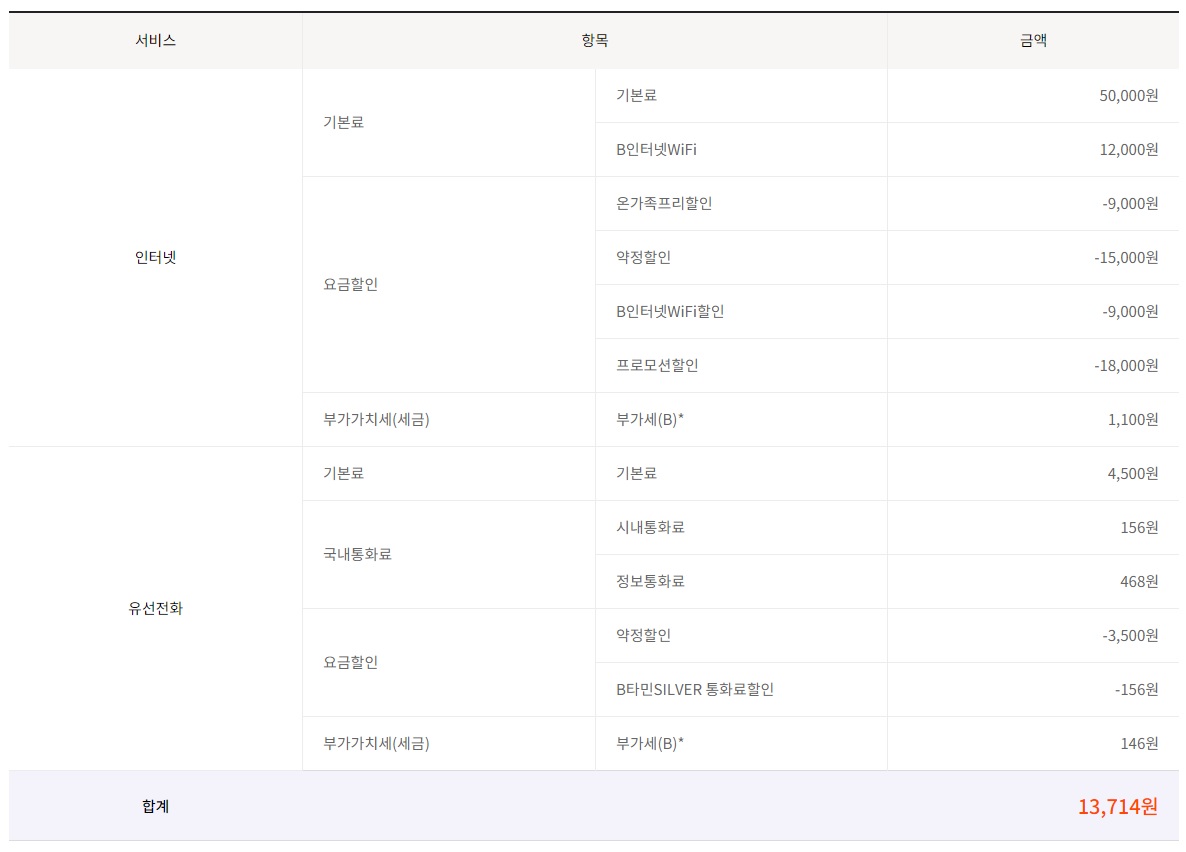Click the 금액 column header
Viewport: 1186px width, 852px height.
point(1032,41)
